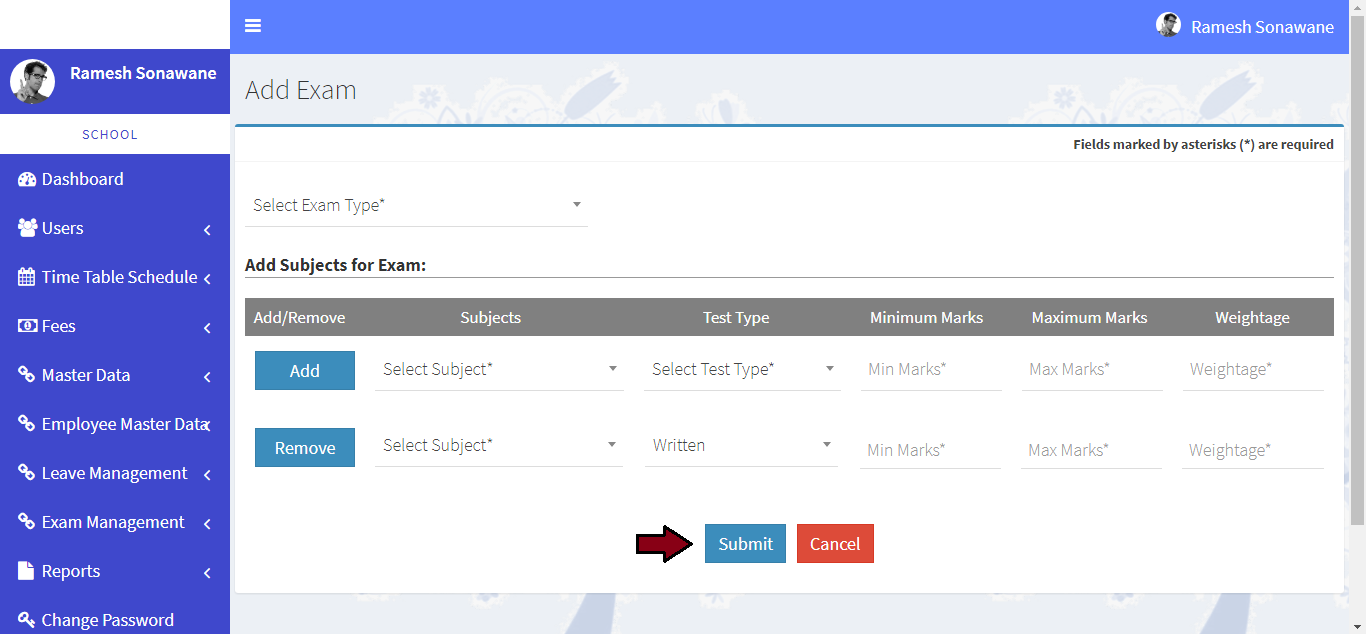
Task: Open the first row Select Subject dropdown
Action: [499, 369]
